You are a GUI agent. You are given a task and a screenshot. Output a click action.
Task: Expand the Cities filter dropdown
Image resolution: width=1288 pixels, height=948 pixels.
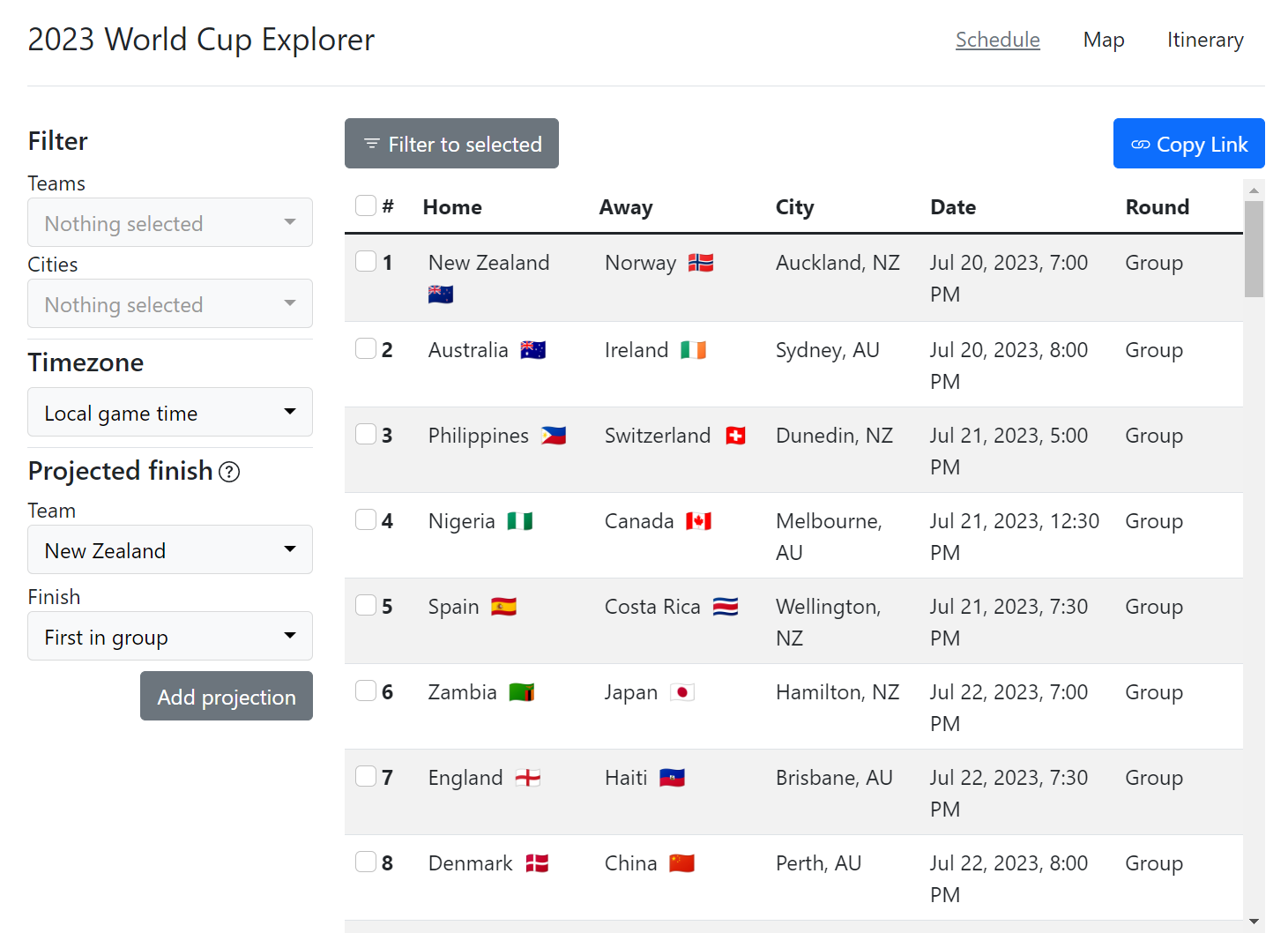[170, 304]
